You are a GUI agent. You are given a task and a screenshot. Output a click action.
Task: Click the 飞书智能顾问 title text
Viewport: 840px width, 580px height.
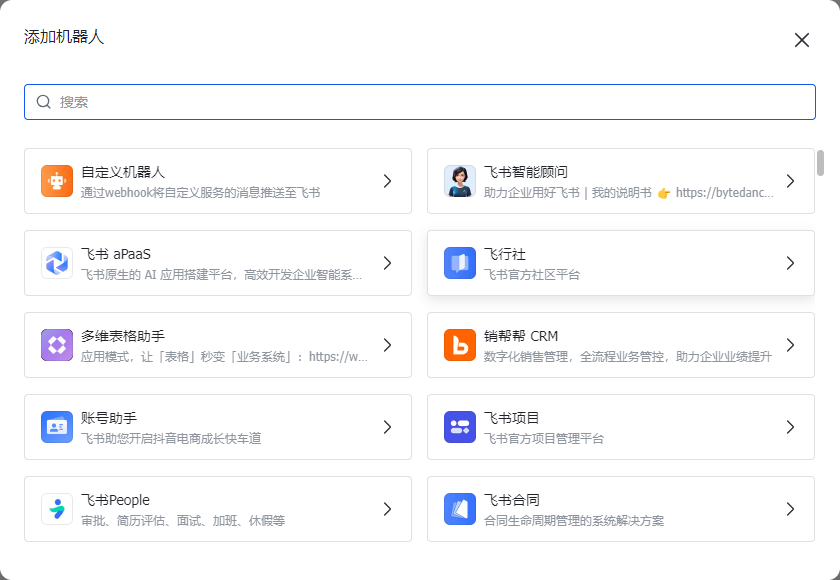[x=526, y=172]
